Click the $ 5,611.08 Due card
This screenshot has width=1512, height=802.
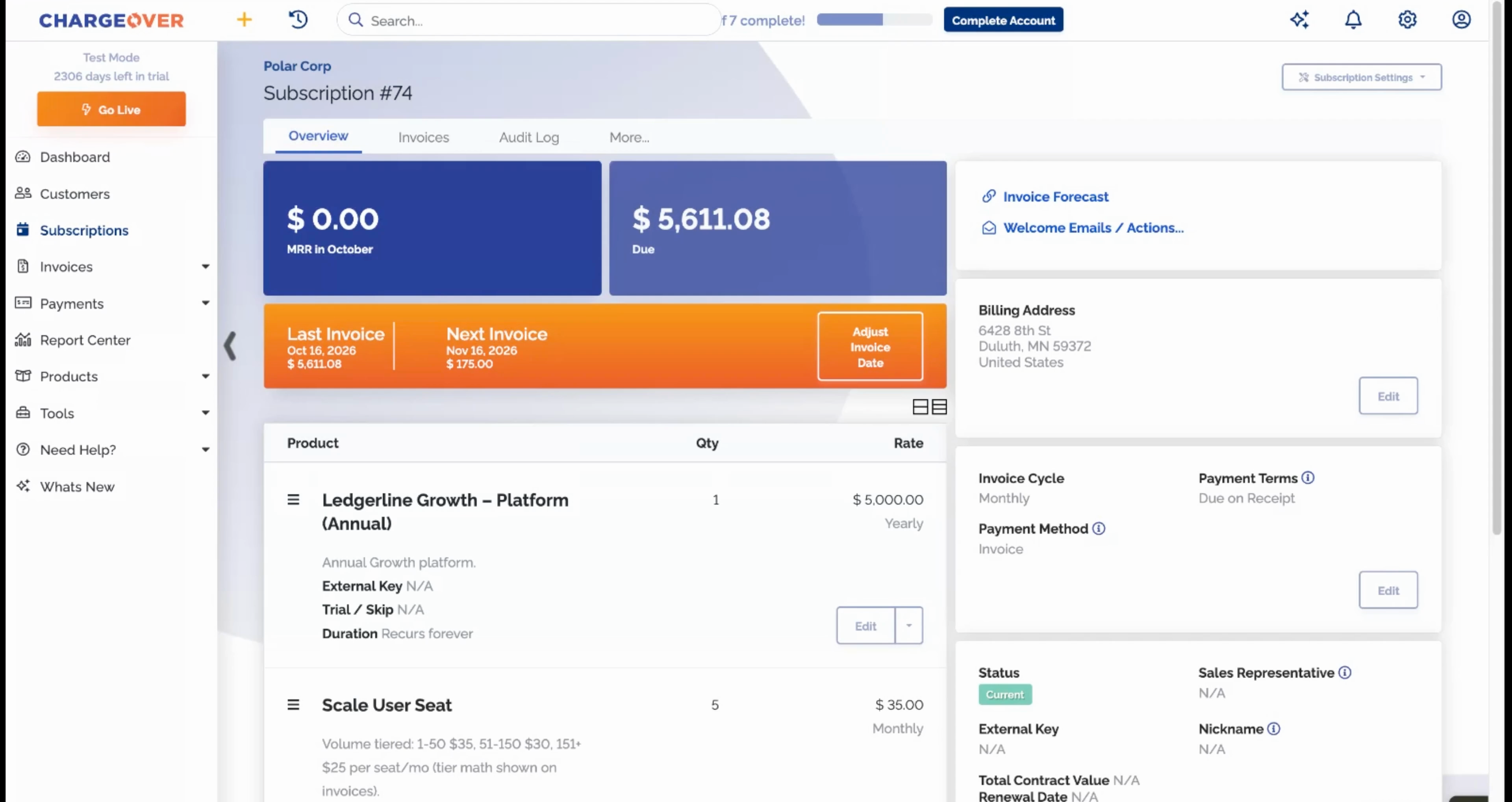coord(778,228)
